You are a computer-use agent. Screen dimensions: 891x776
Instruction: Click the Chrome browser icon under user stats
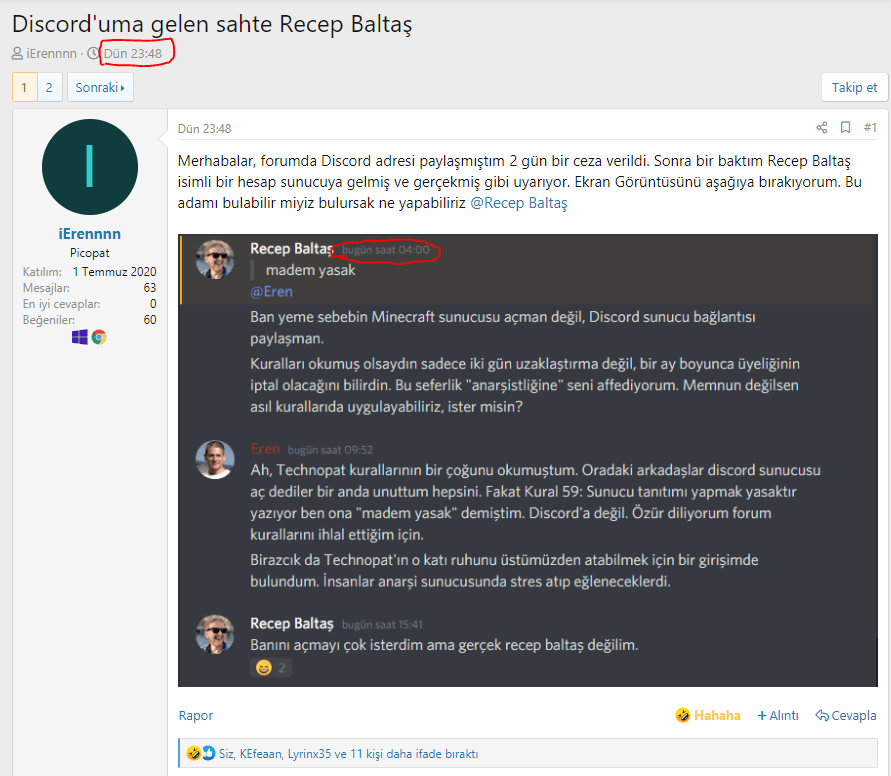pyautogui.click(x=99, y=337)
